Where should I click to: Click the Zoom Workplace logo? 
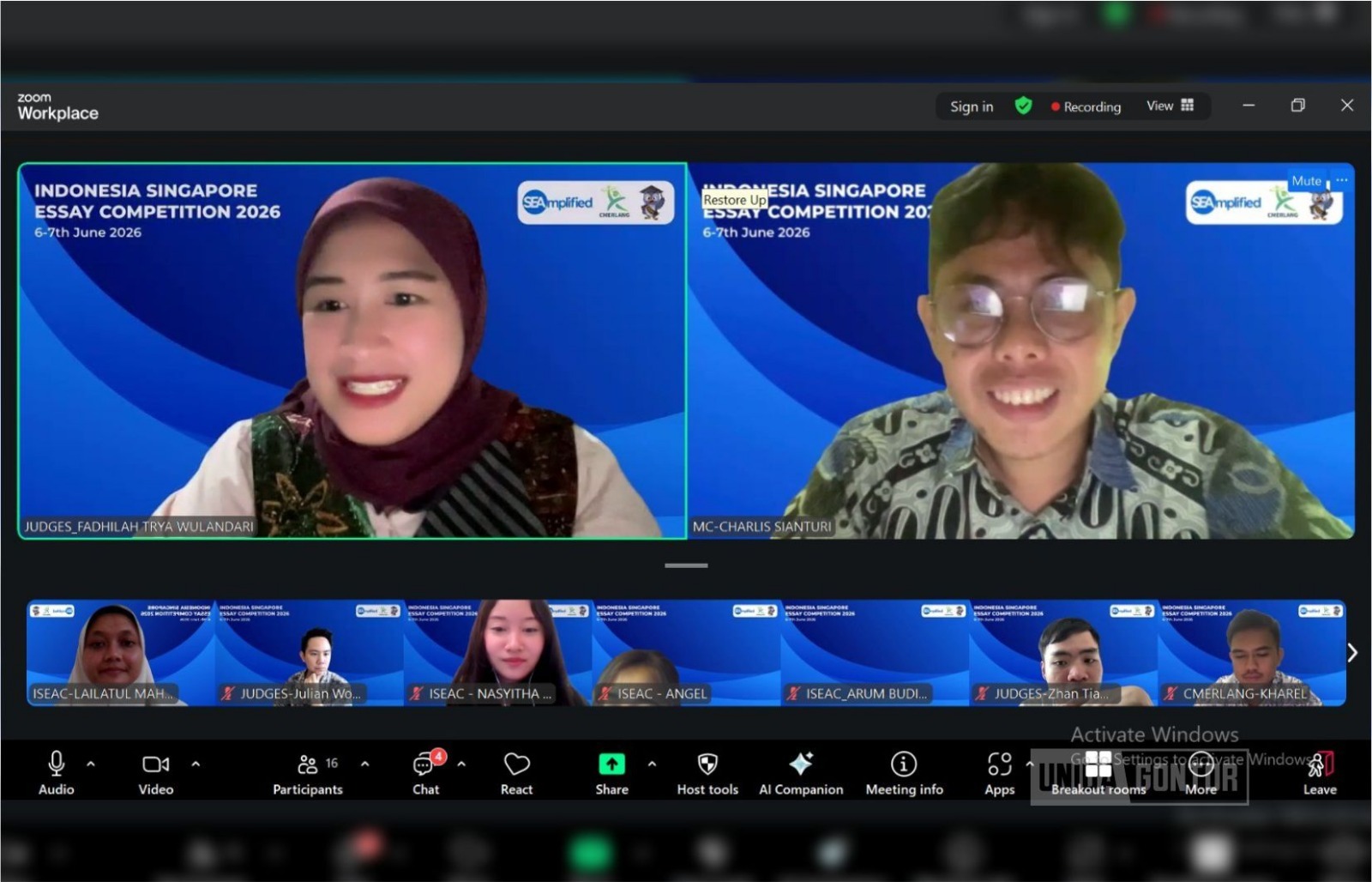tap(57, 106)
